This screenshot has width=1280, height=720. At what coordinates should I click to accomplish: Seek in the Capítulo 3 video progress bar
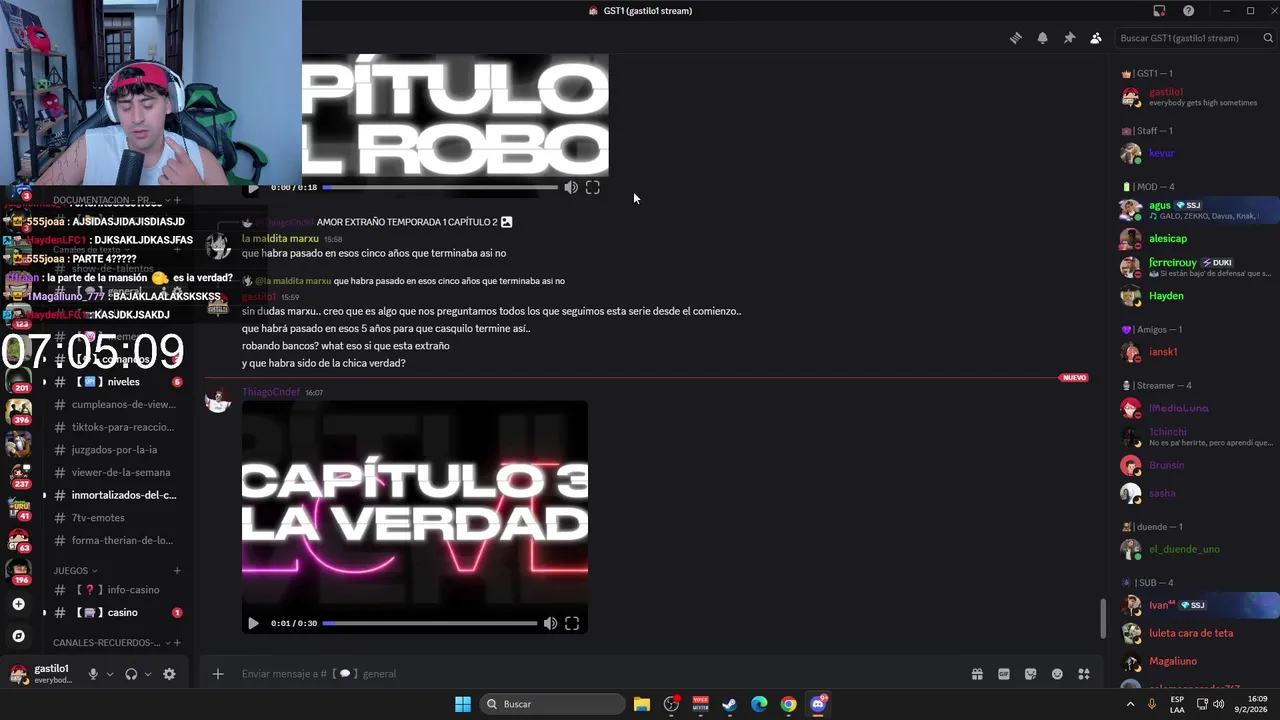pos(430,623)
